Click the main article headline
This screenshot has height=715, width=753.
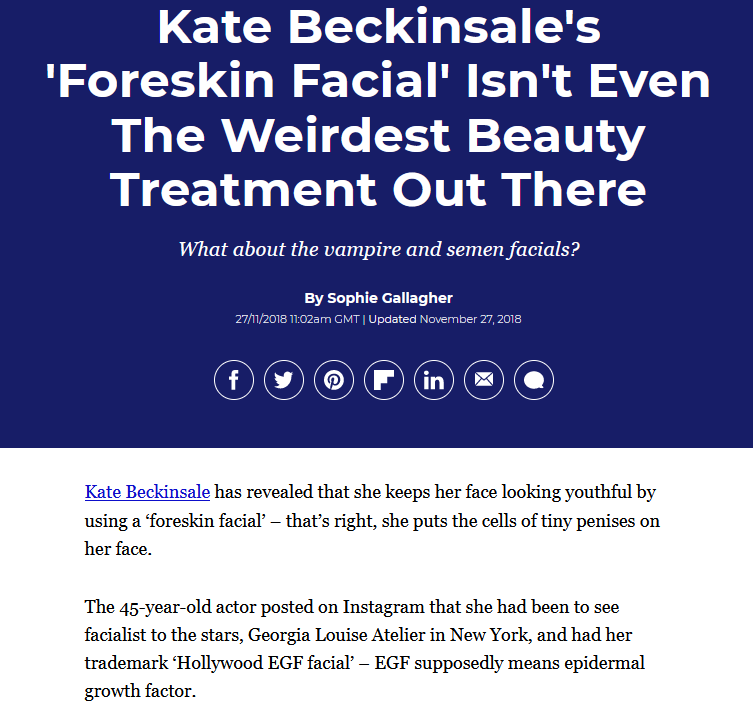click(x=378, y=108)
